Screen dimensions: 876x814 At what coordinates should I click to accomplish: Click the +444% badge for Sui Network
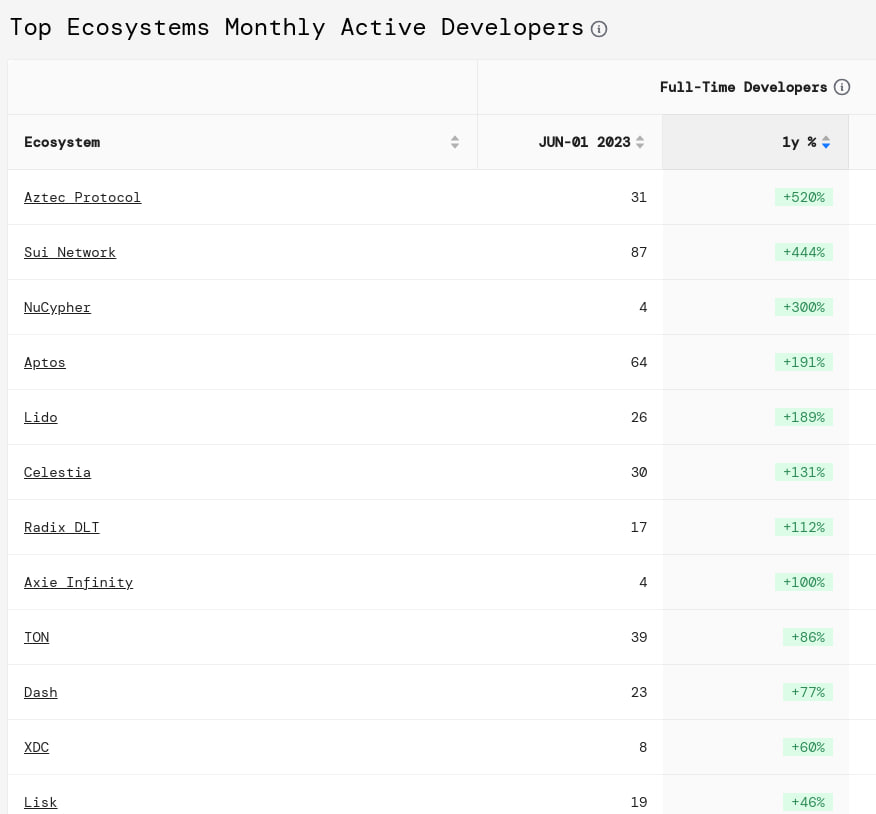[804, 252]
